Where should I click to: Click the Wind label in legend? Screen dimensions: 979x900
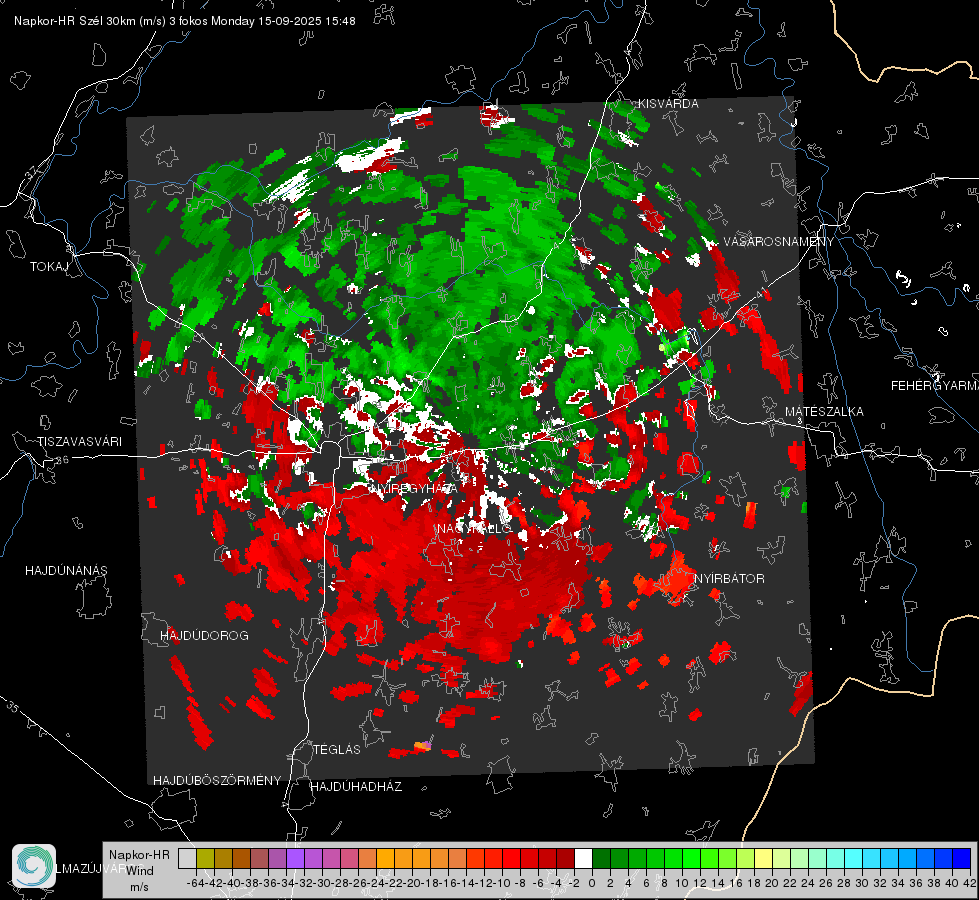point(140,870)
